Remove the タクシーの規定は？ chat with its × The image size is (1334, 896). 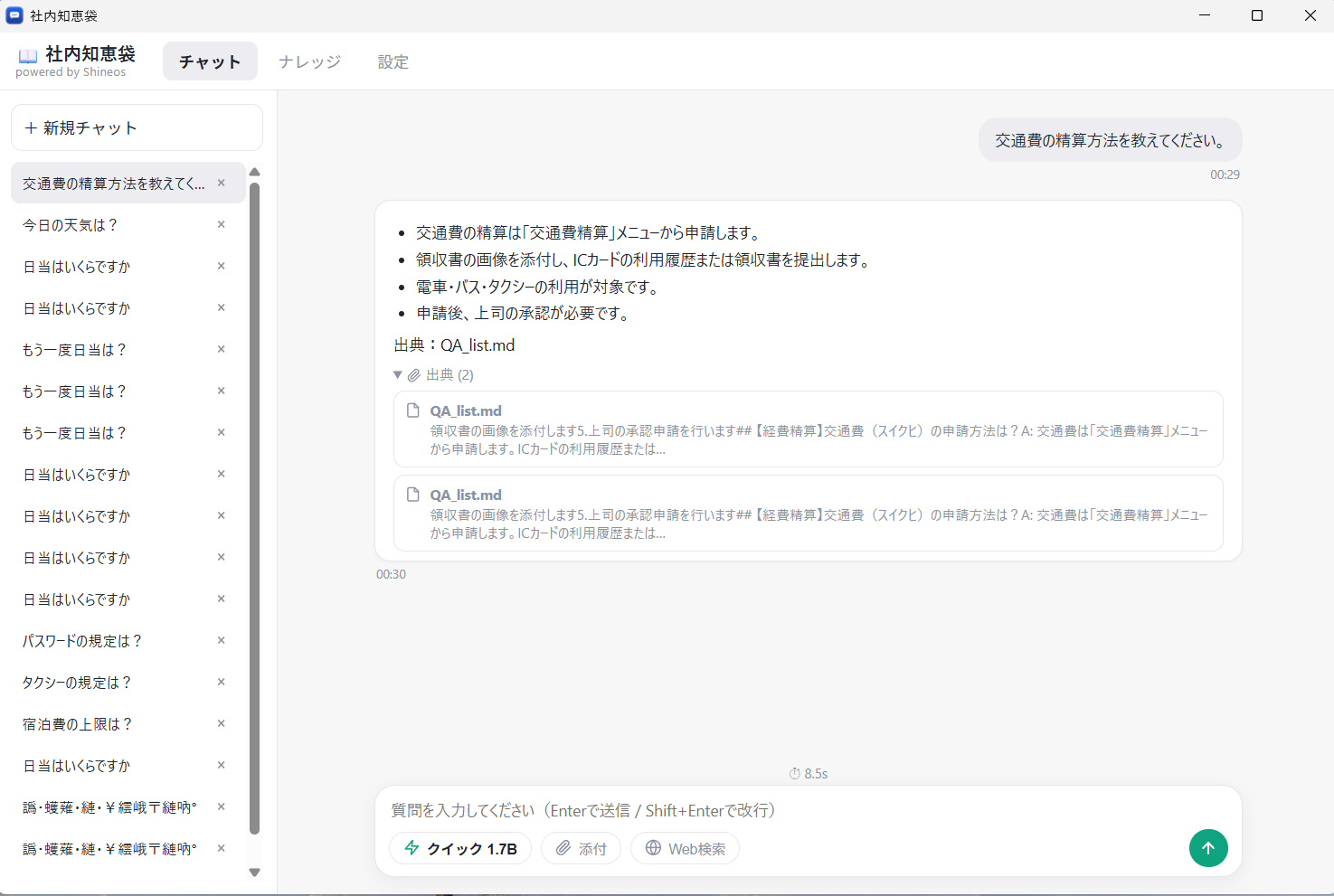(221, 682)
